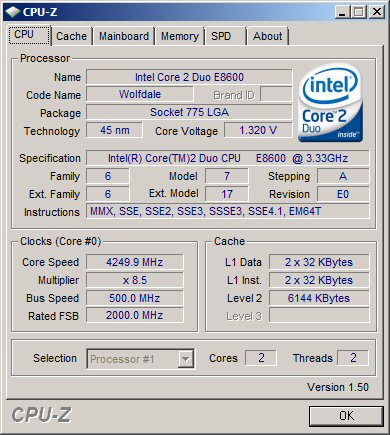
Task: Open the Memory tab
Action: (x=180, y=36)
